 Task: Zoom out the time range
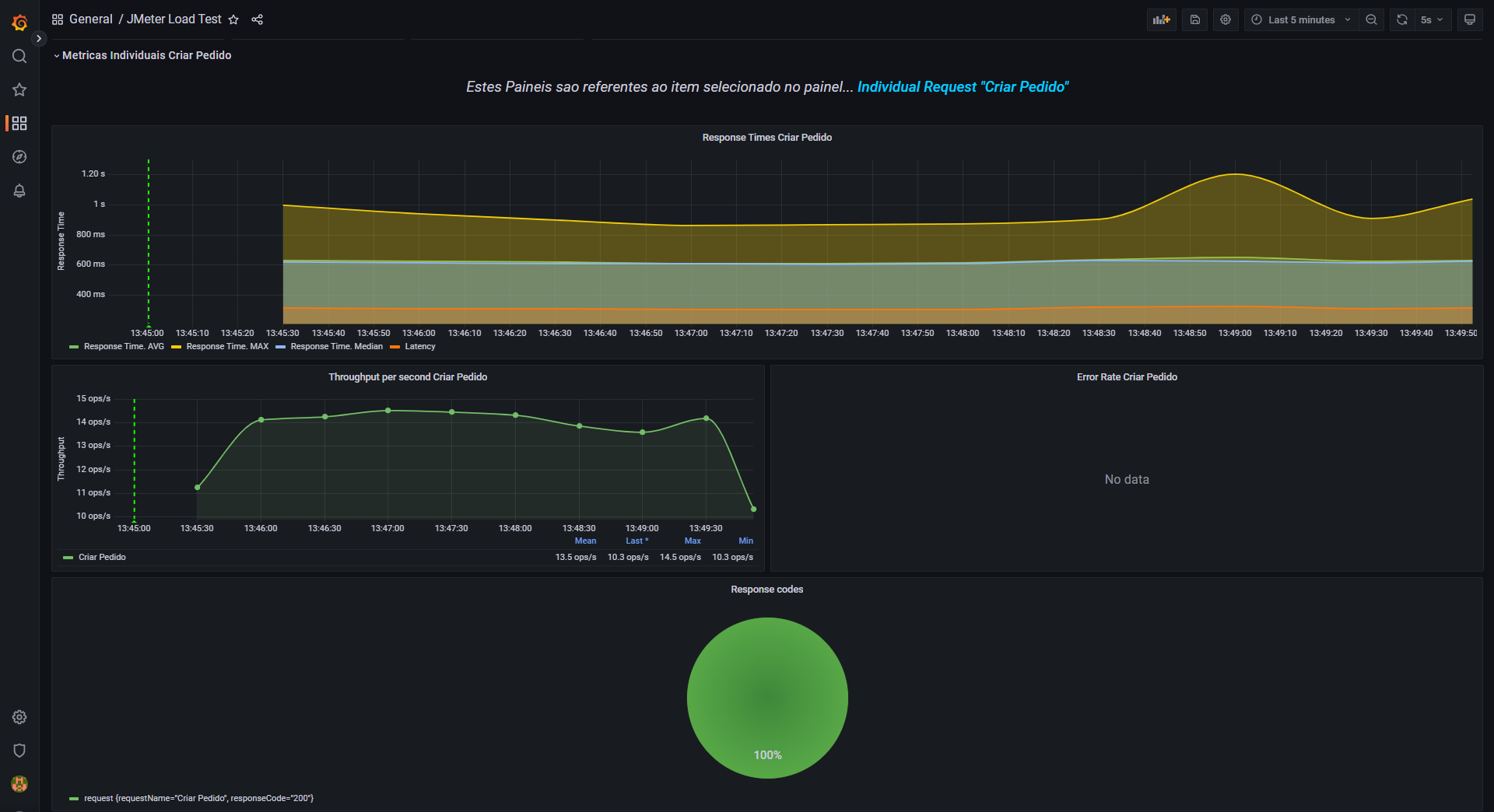point(1371,19)
